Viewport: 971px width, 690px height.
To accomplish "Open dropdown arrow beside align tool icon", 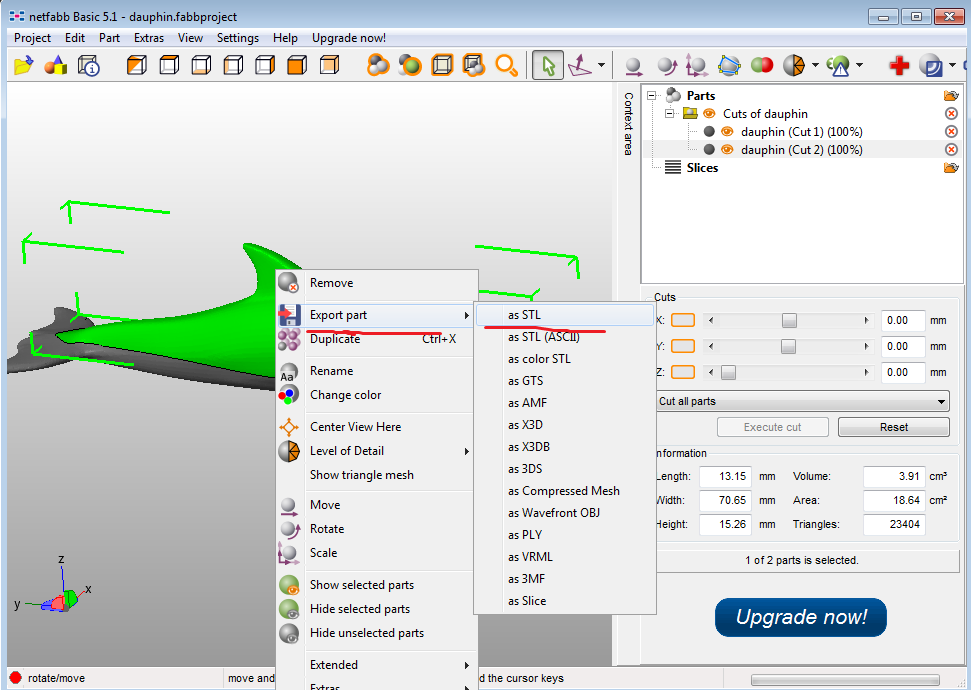I will pos(601,65).
